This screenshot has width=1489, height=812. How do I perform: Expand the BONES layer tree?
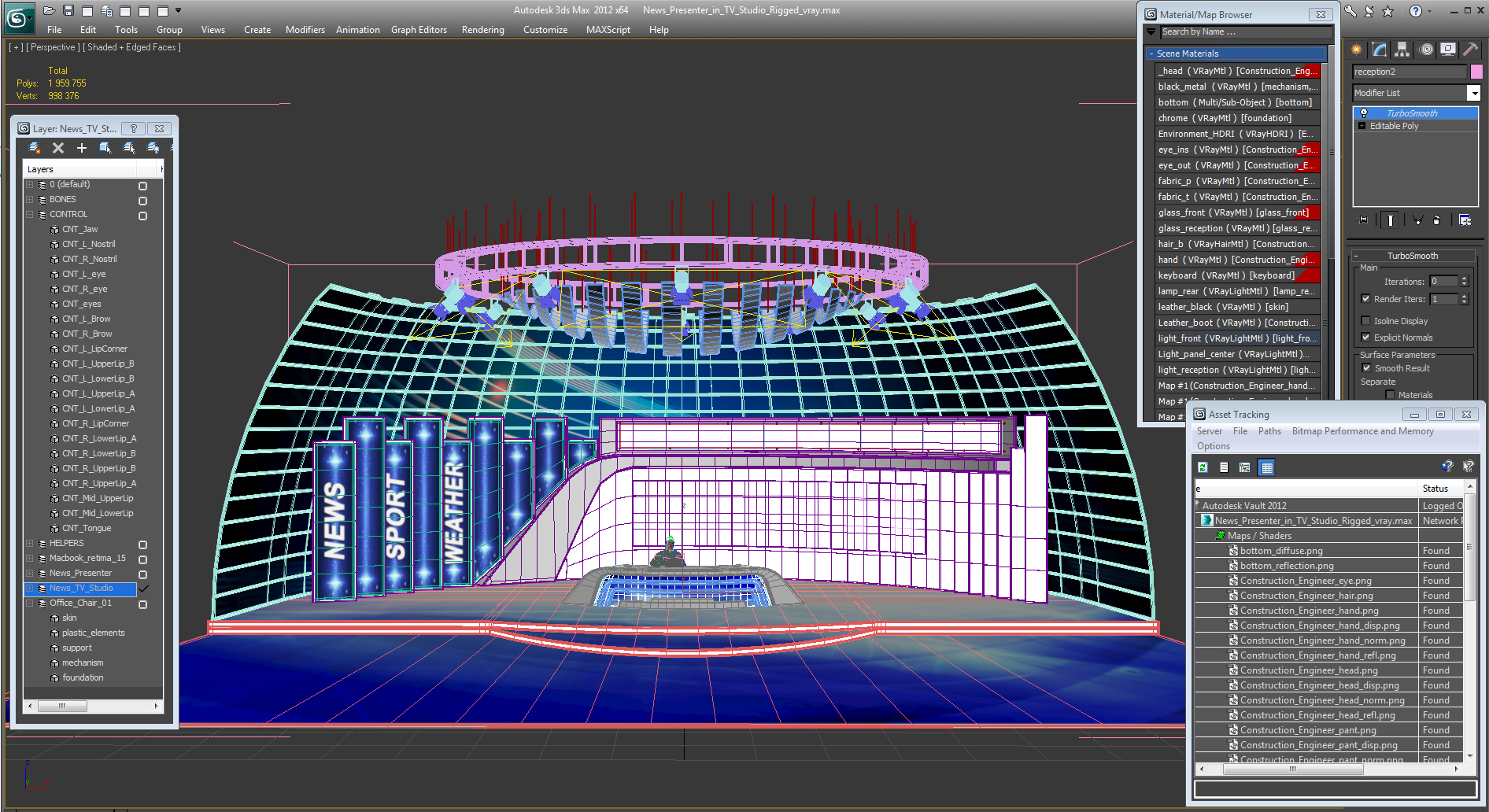click(30, 199)
